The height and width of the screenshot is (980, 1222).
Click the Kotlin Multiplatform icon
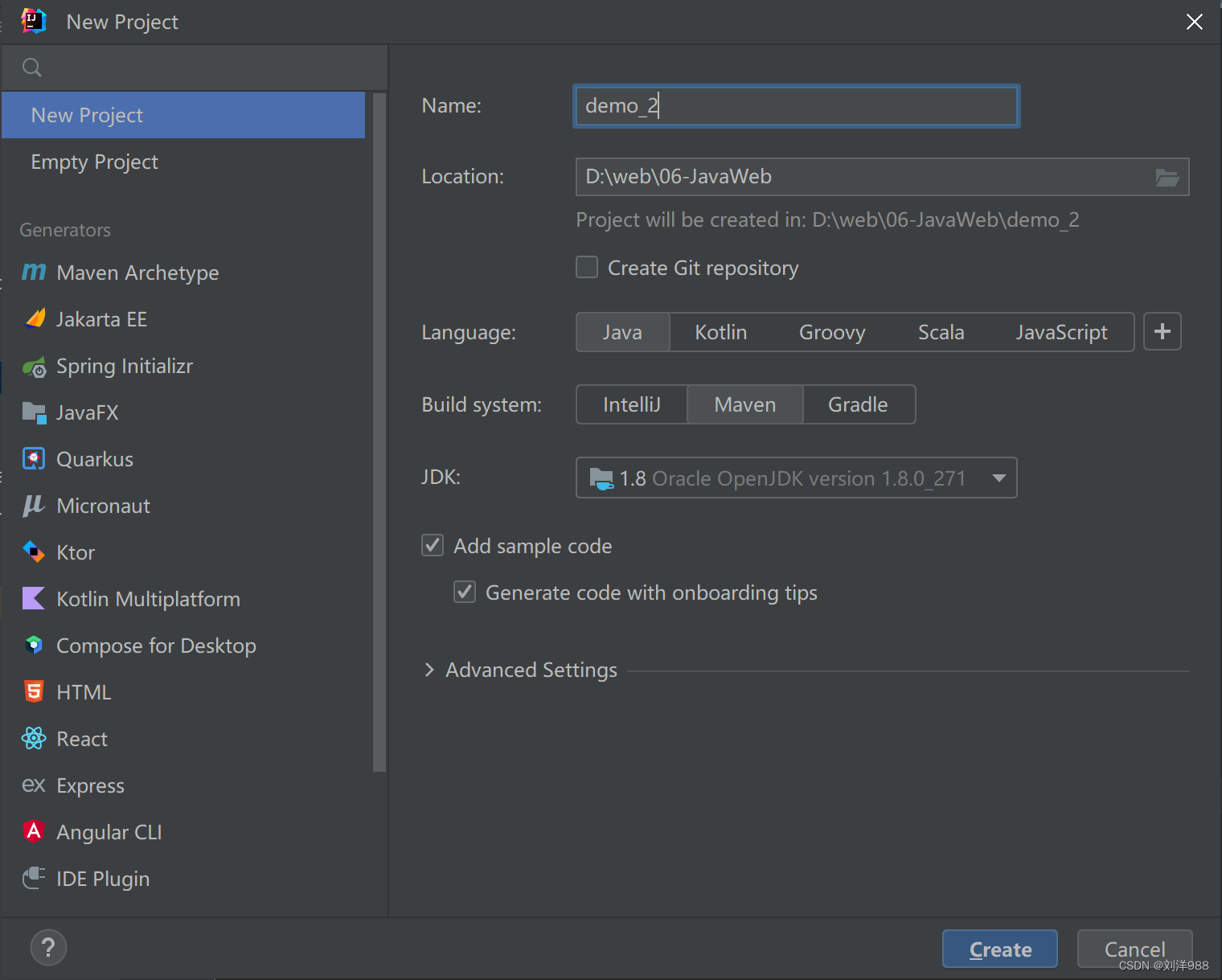coord(34,598)
